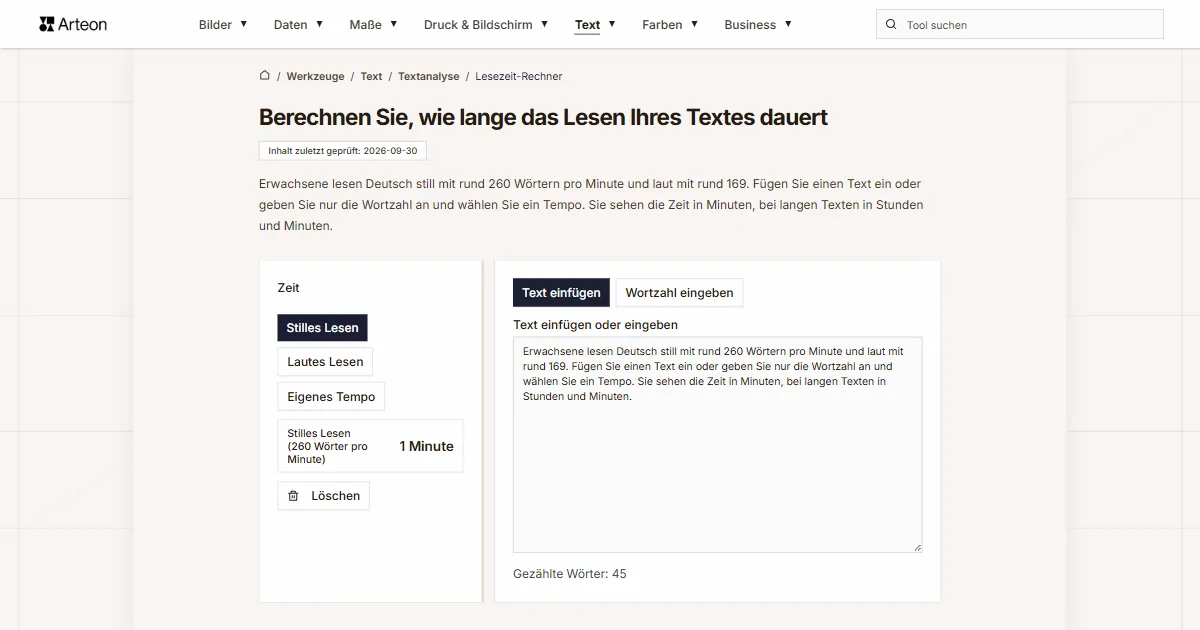The image size is (1200, 630).
Task: Open the Farben menu
Action: [662, 24]
